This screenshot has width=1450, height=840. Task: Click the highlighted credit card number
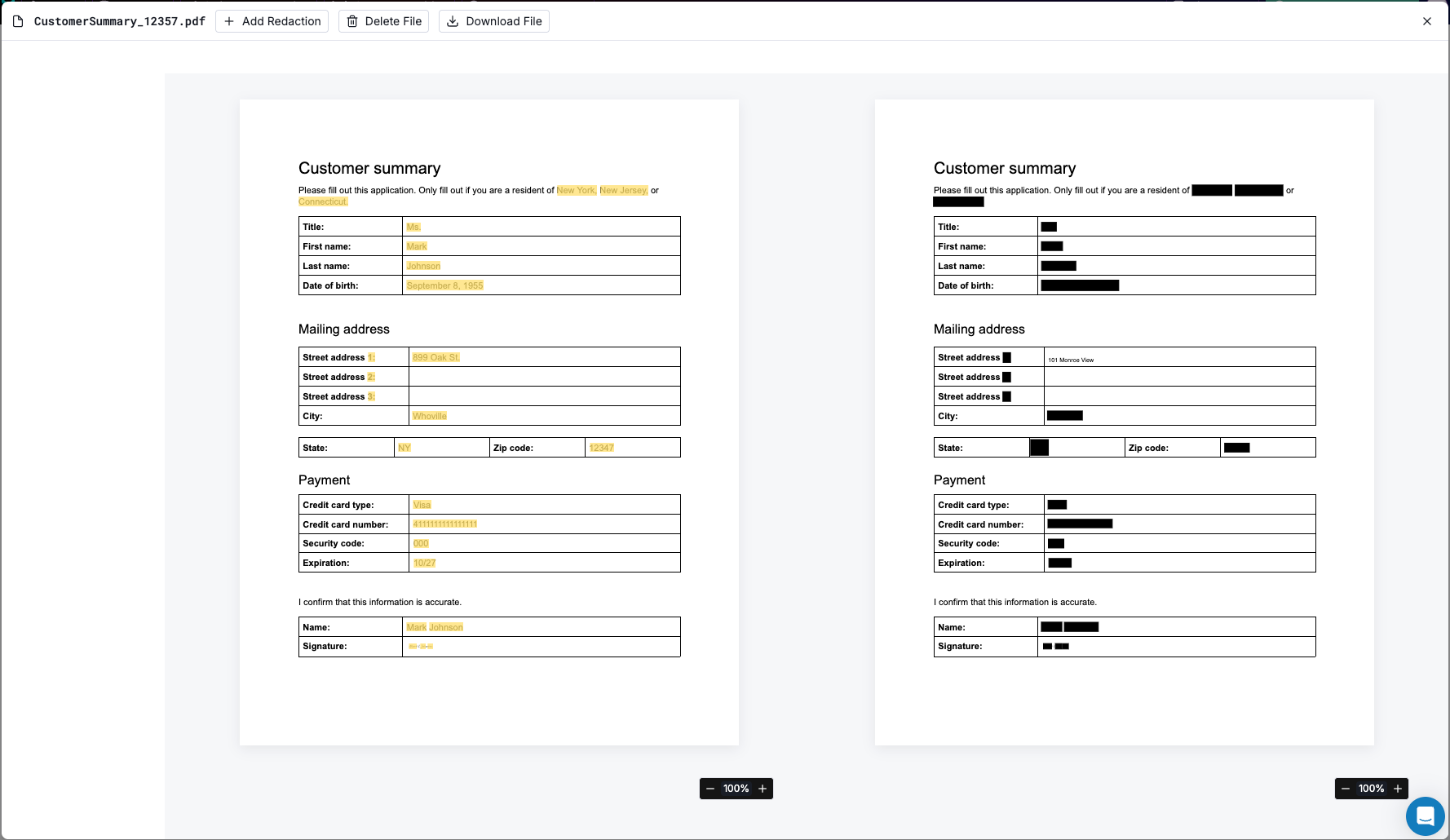[x=444, y=524]
